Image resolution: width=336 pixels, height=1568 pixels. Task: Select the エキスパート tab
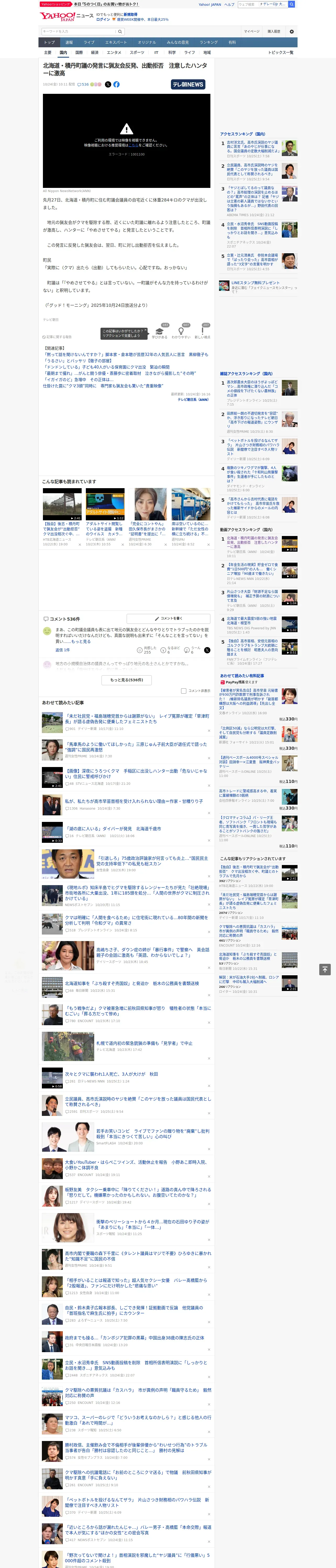[x=116, y=43]
